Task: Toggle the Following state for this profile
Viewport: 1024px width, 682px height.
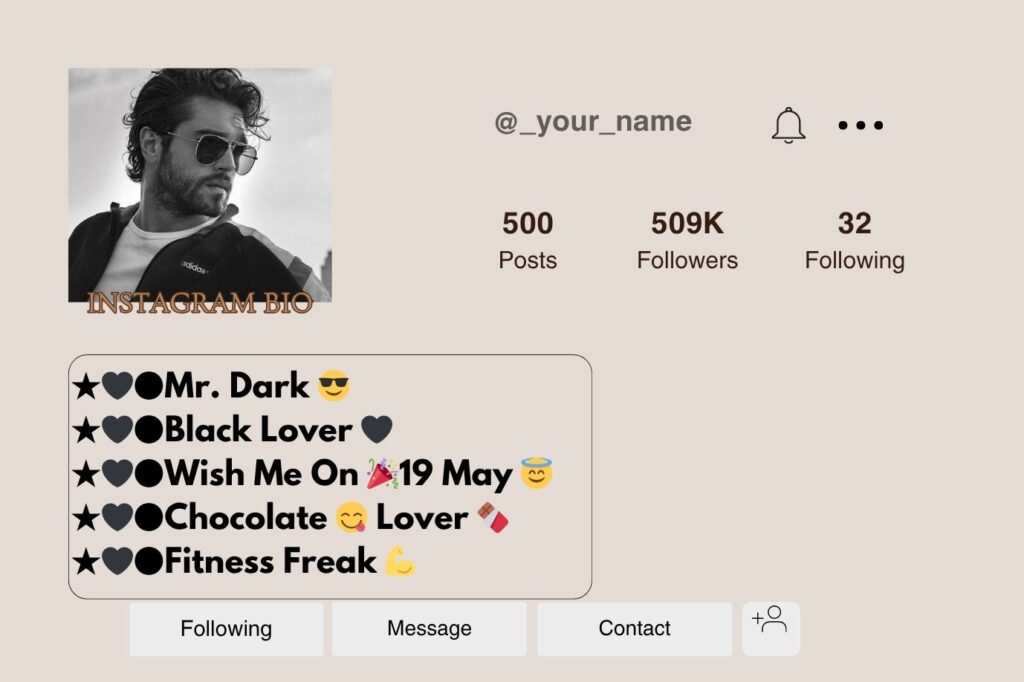Action: click(226, 628)
